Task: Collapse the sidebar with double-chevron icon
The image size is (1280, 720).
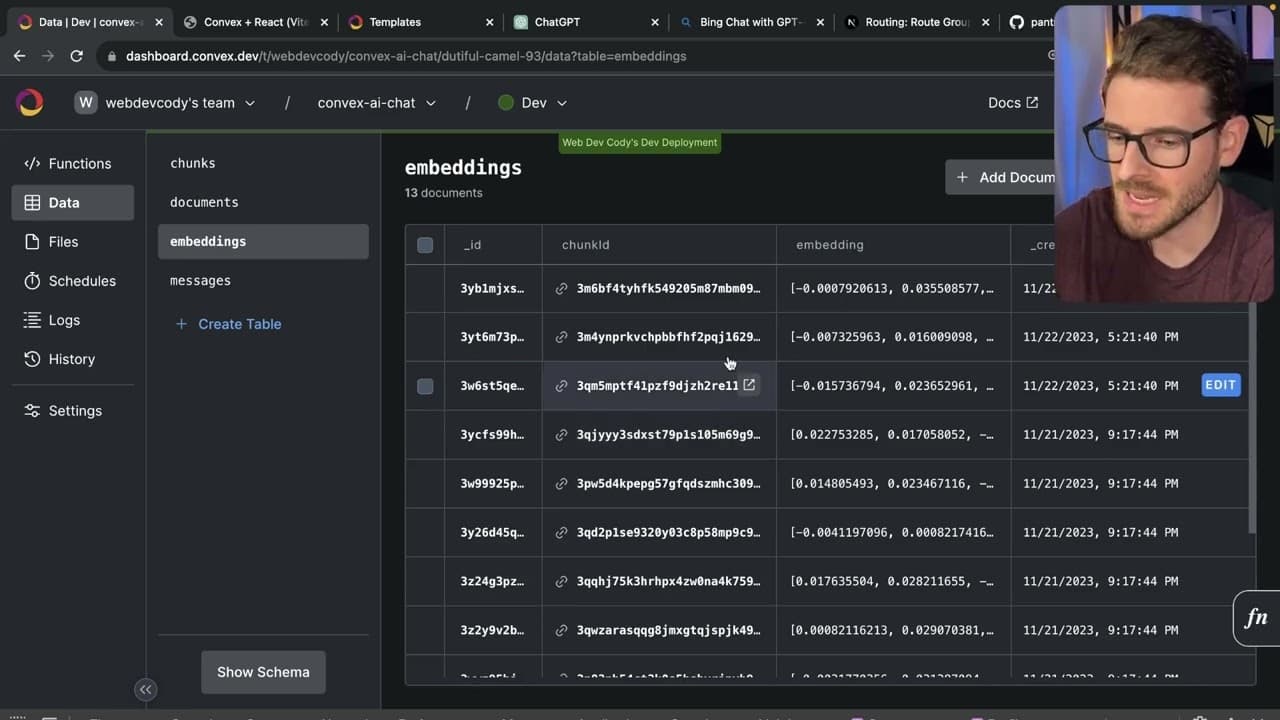Action: [145, 689]
